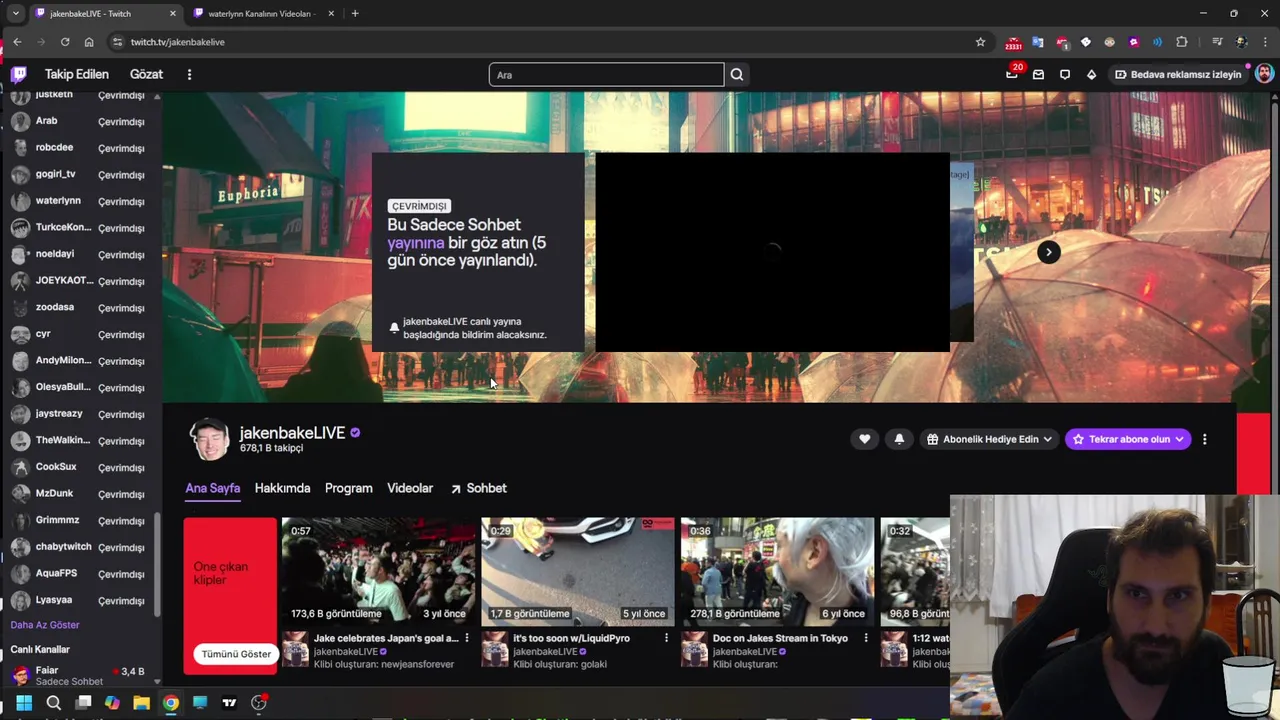Switch to the Program tab

(349, 488)
